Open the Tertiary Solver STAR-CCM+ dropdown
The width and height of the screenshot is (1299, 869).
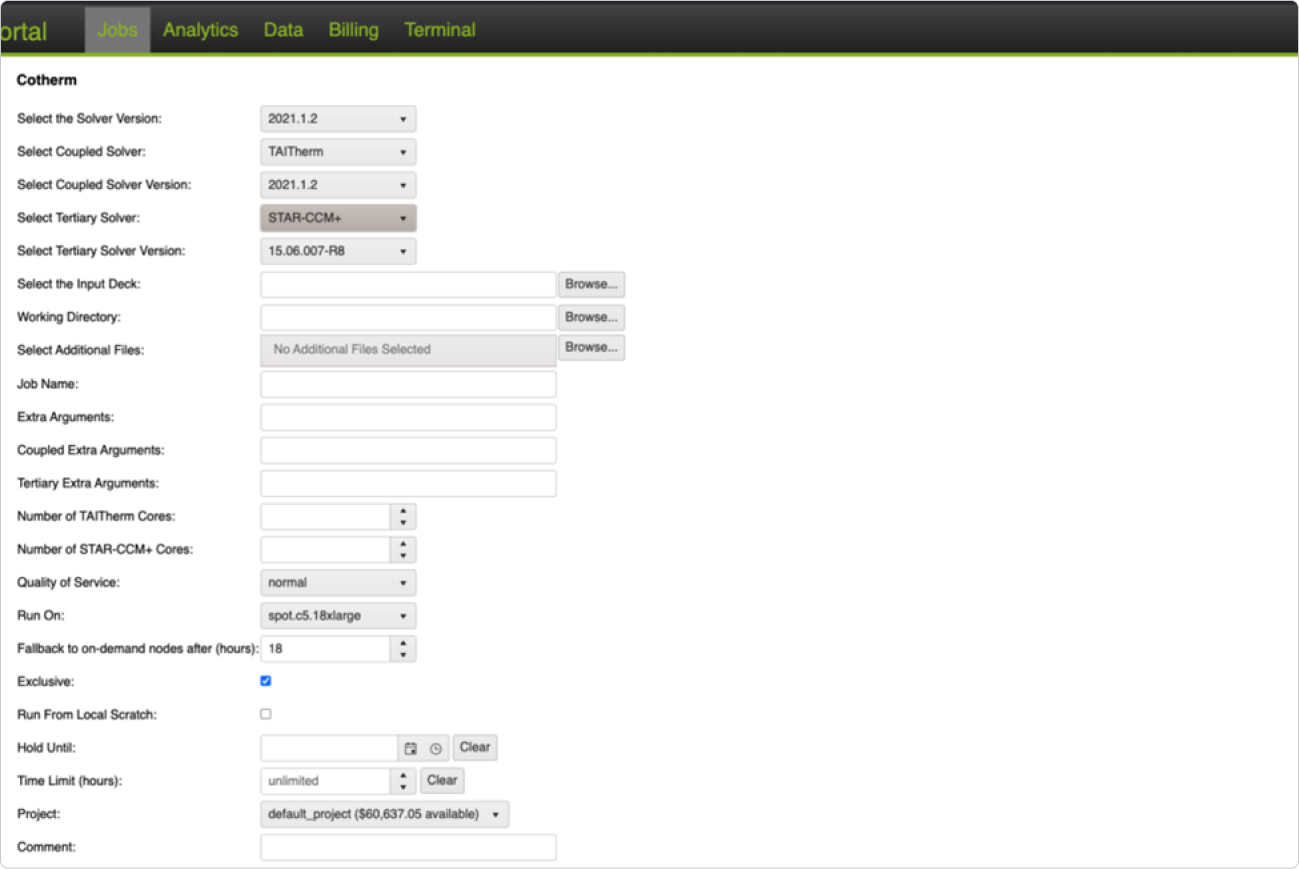(338, 218)
